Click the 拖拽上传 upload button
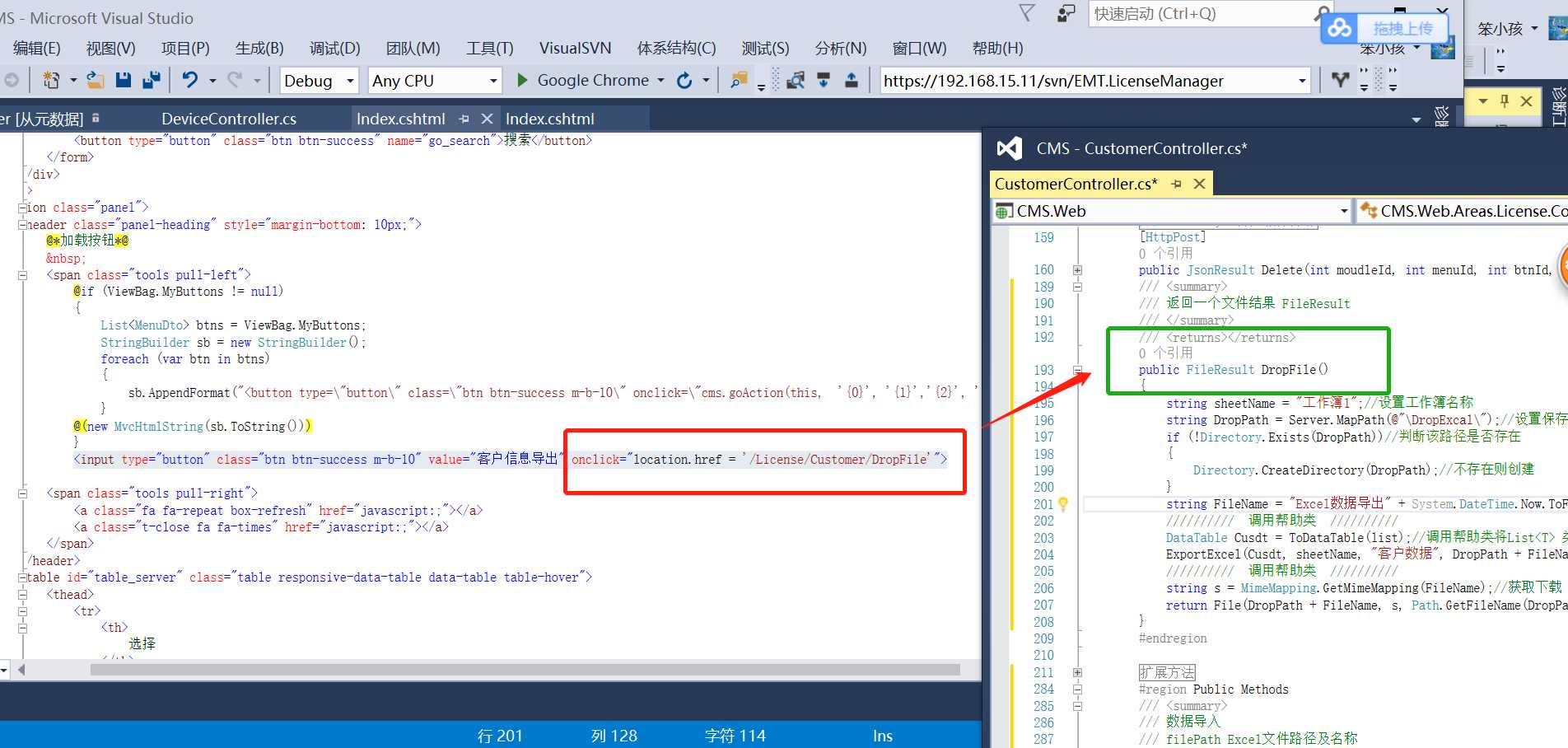Viewport: 1568px width, 748px height. pos(1403,28)
